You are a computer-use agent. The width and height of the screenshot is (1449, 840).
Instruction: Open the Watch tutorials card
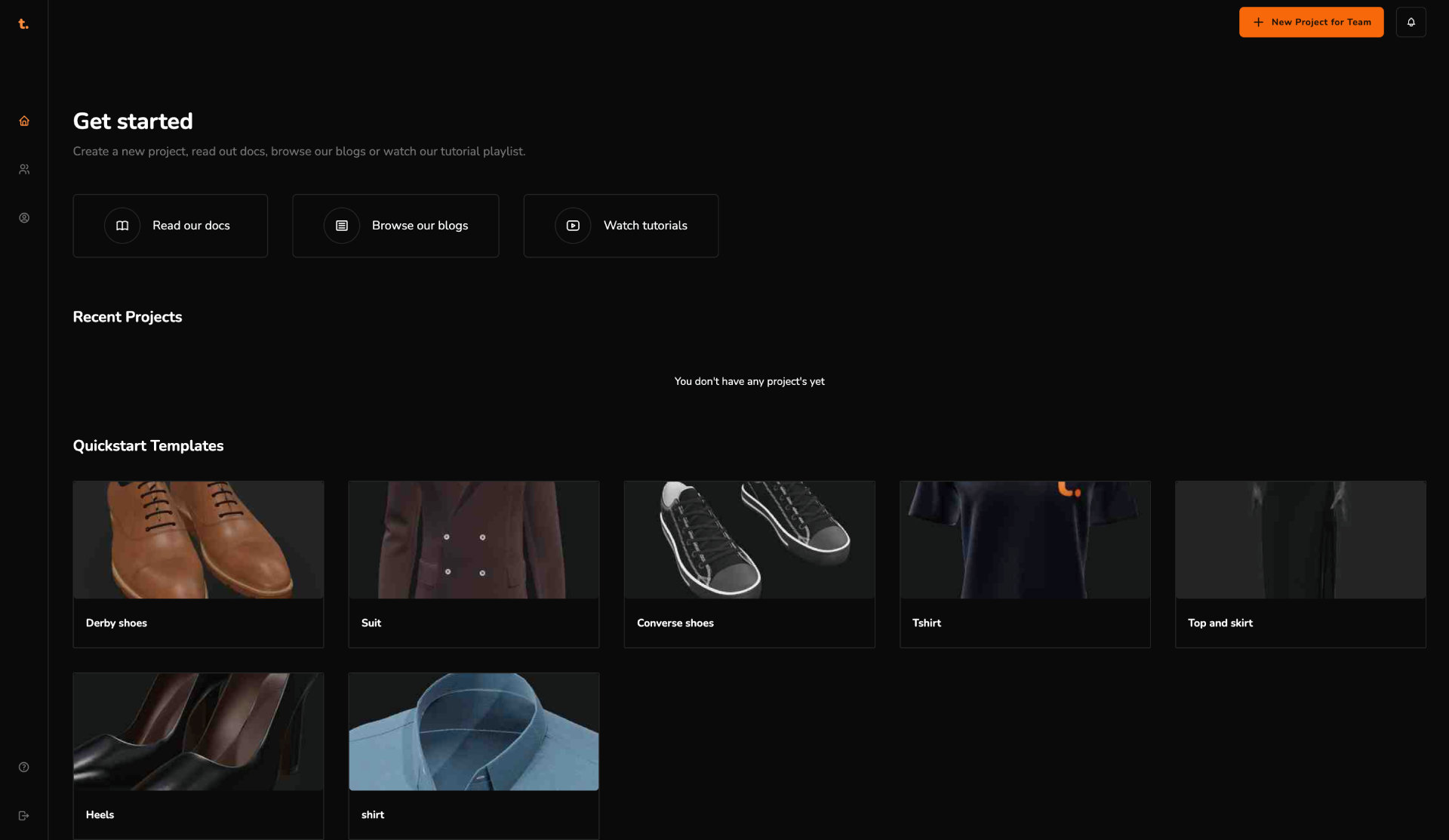645,226
